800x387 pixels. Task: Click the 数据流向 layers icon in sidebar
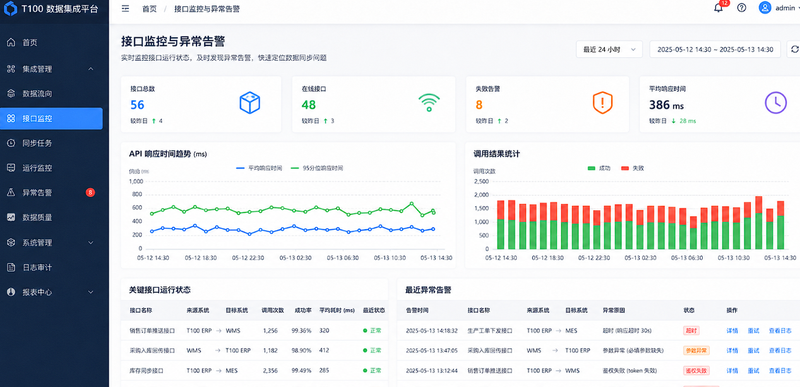pyautogui.click(x=11, y=93)
